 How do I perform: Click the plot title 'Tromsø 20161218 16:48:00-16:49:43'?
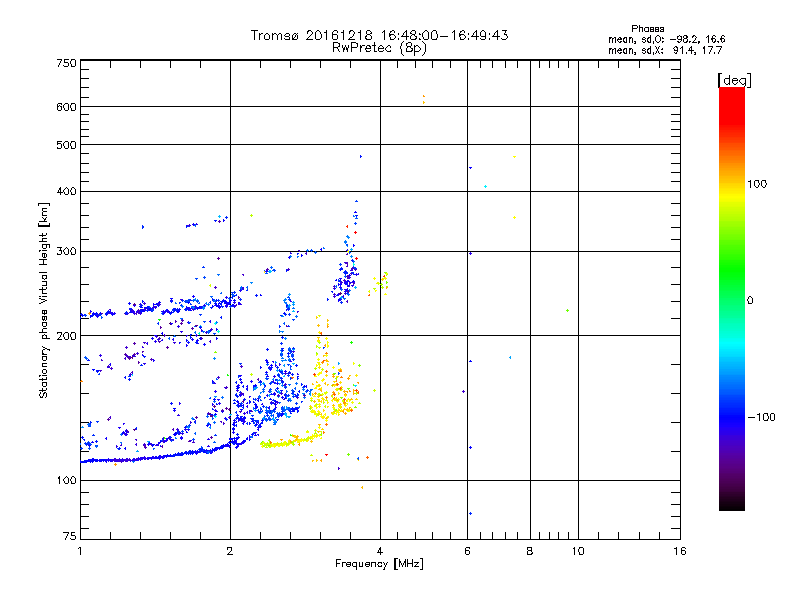(379, 35)
